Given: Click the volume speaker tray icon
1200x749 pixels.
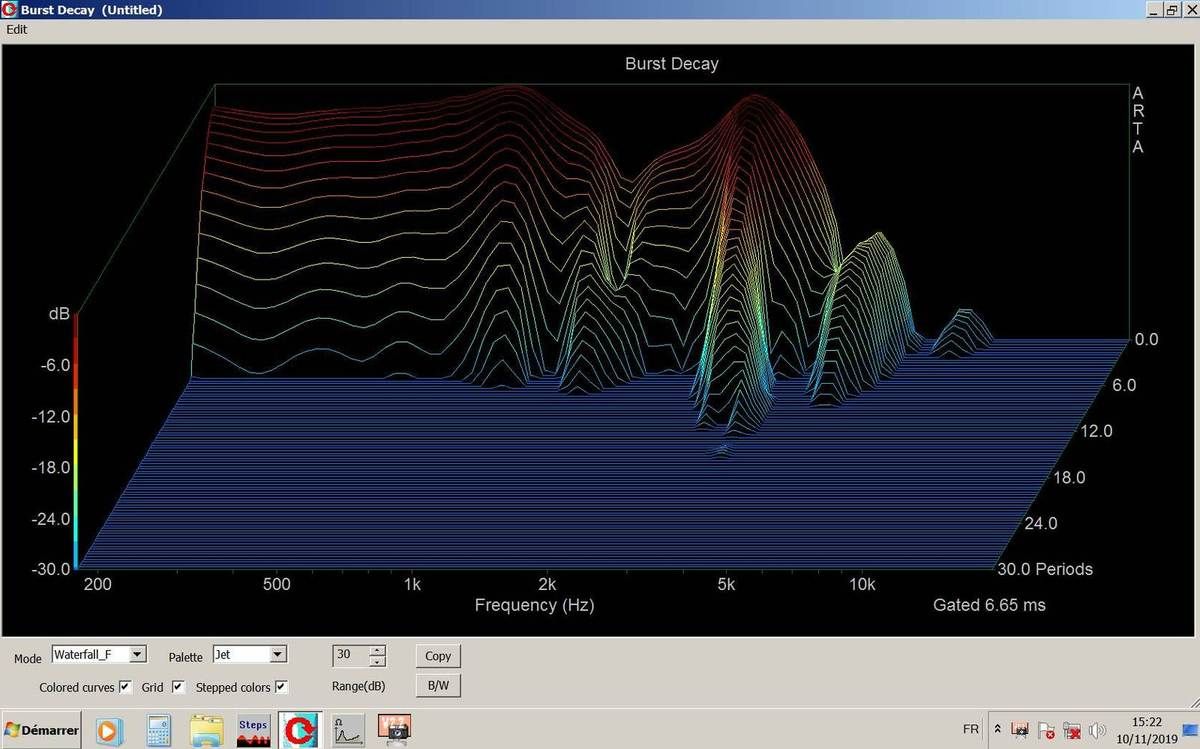Looking at the screenshot, I should pyautogui.click(x=1097, y=730).
